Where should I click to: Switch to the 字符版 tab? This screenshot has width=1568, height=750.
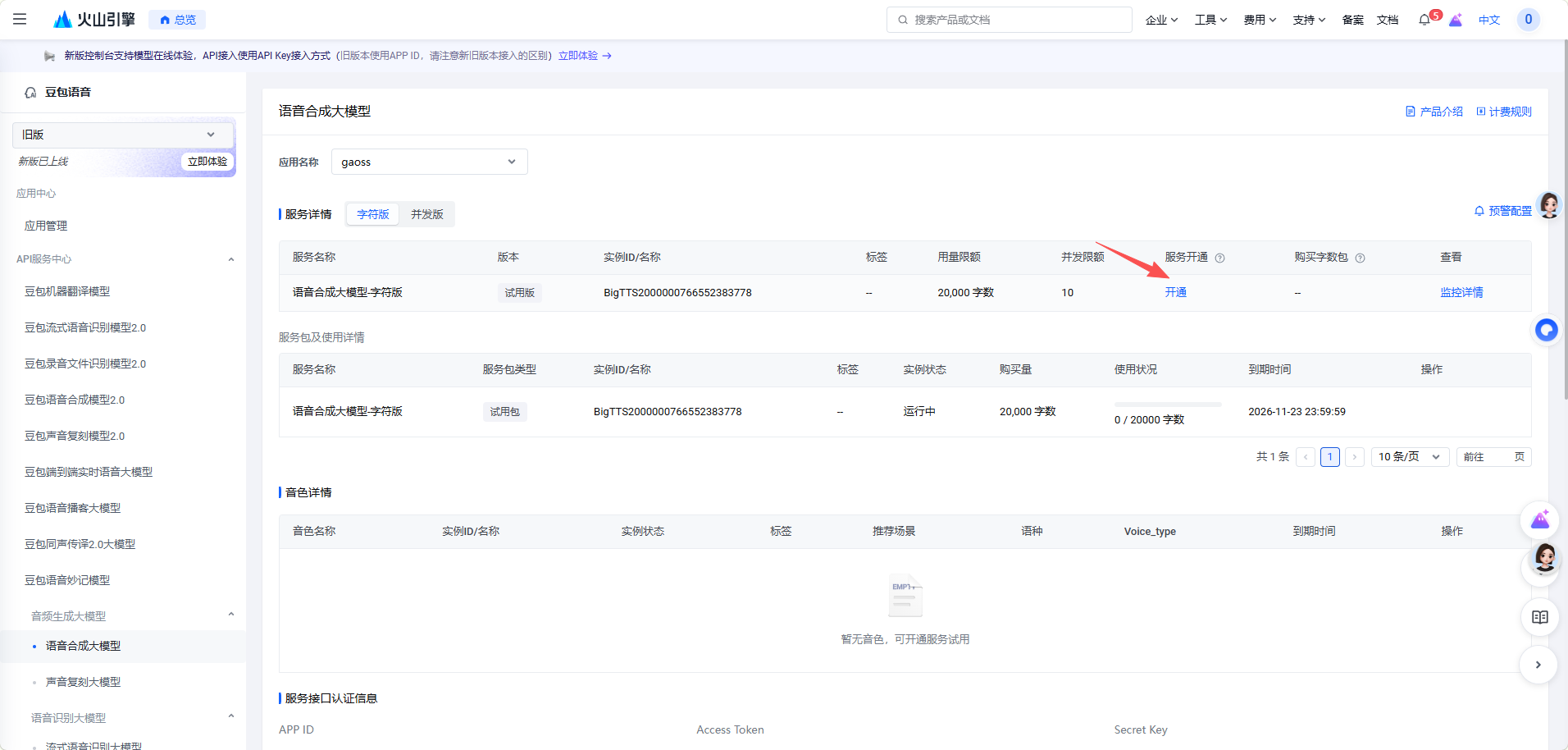click(373, 214)
